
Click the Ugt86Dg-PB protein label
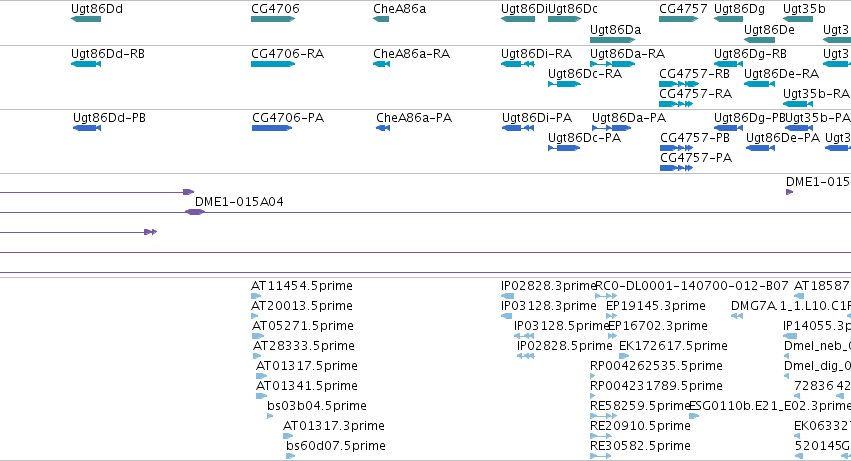click(750, 118)
